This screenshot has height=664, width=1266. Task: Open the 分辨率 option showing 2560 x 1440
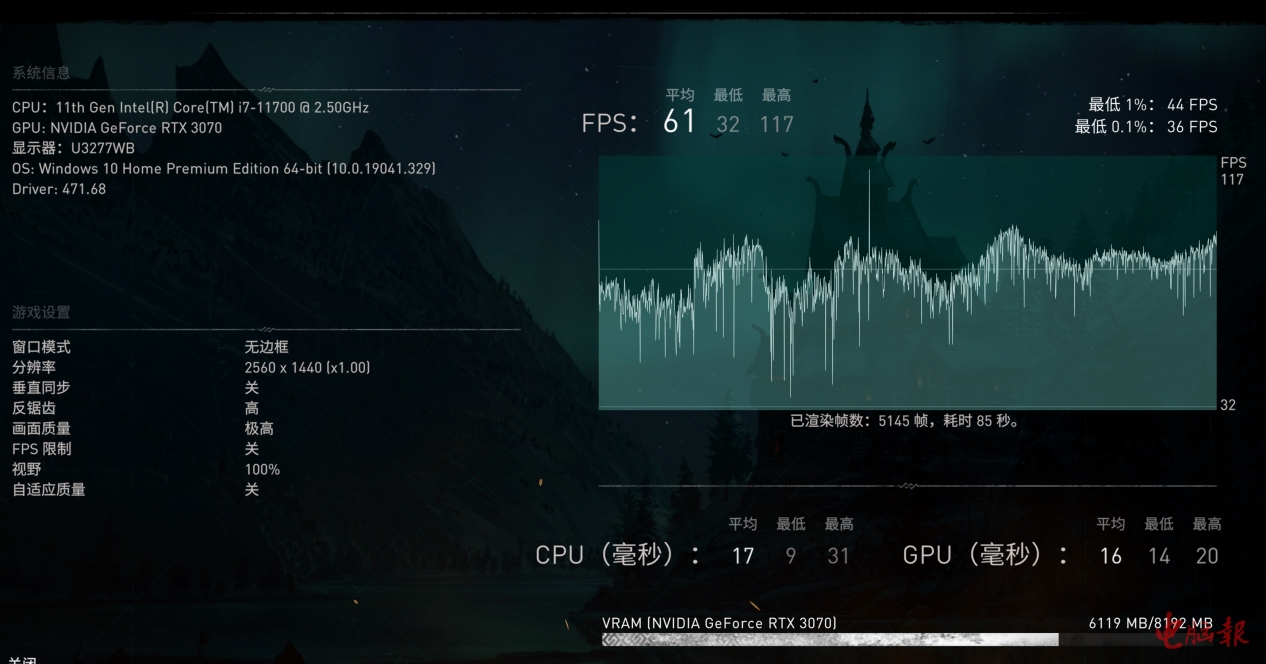tap(307, 368)
